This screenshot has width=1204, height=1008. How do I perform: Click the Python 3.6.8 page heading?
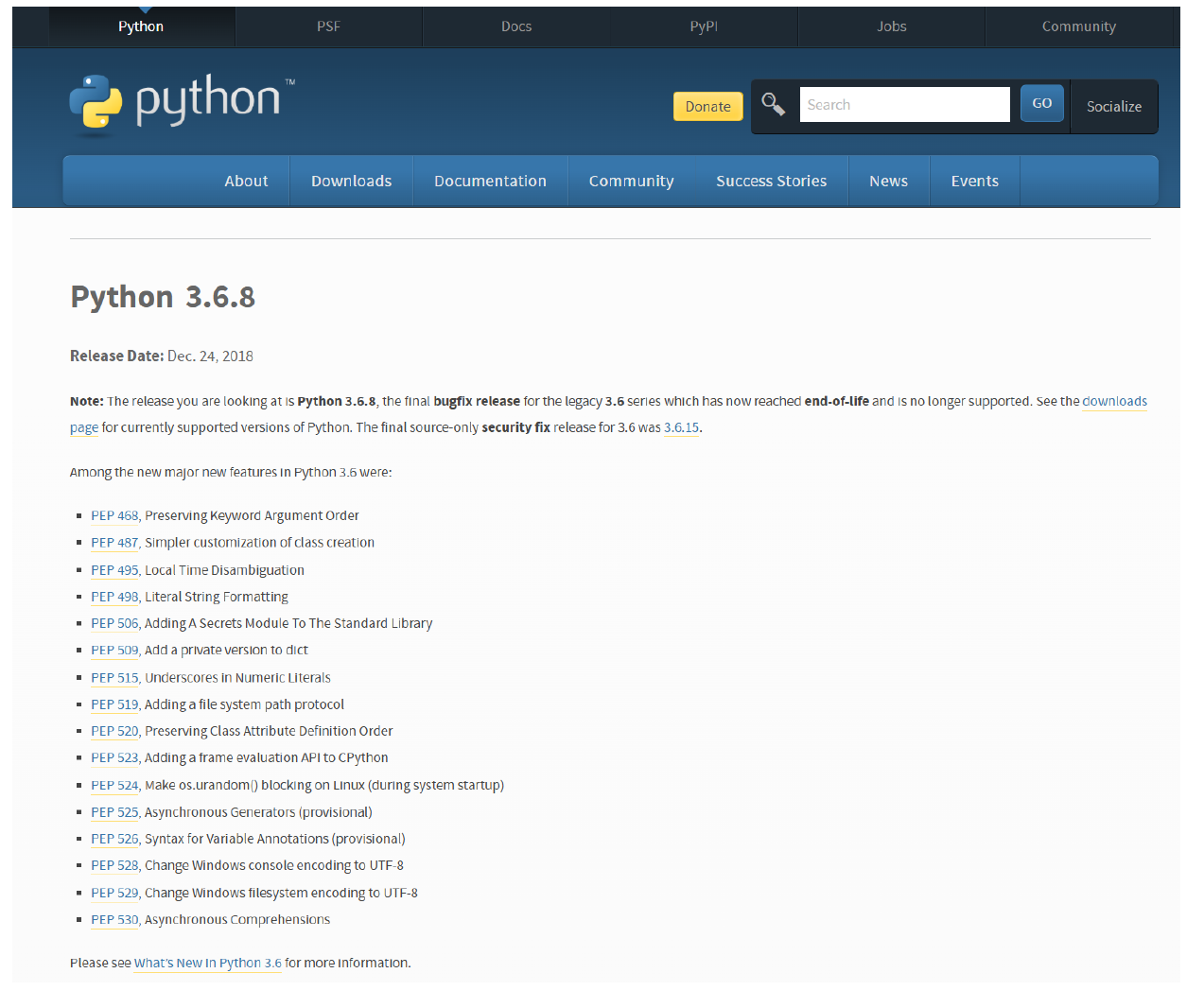tap(163, 297)
